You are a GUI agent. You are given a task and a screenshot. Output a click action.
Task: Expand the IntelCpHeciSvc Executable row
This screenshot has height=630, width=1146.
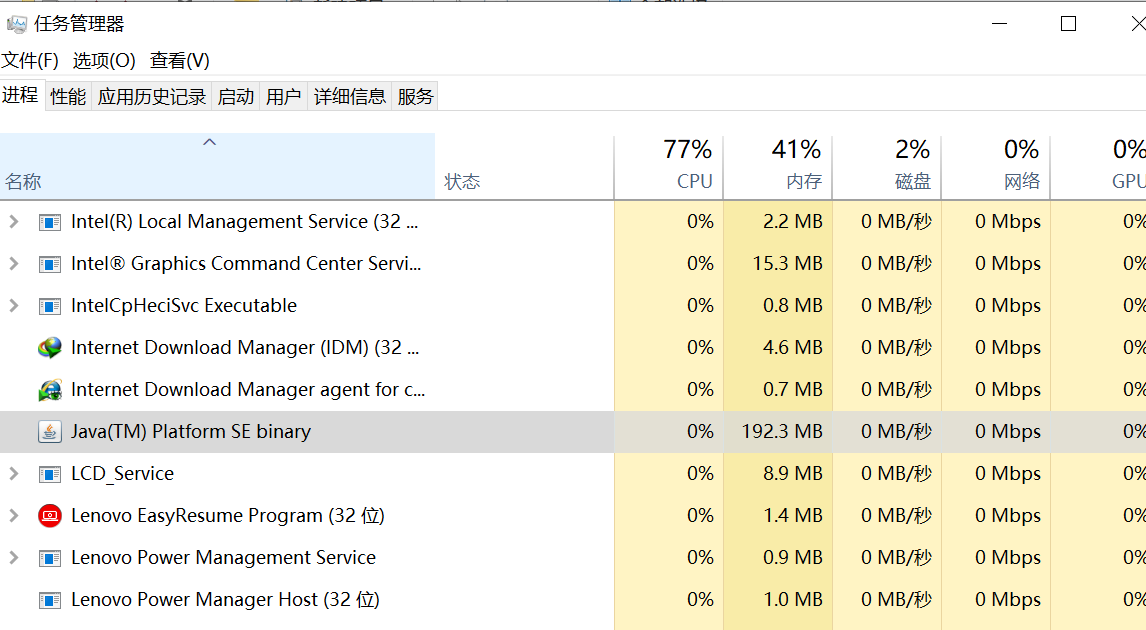(x=14, y=305)
